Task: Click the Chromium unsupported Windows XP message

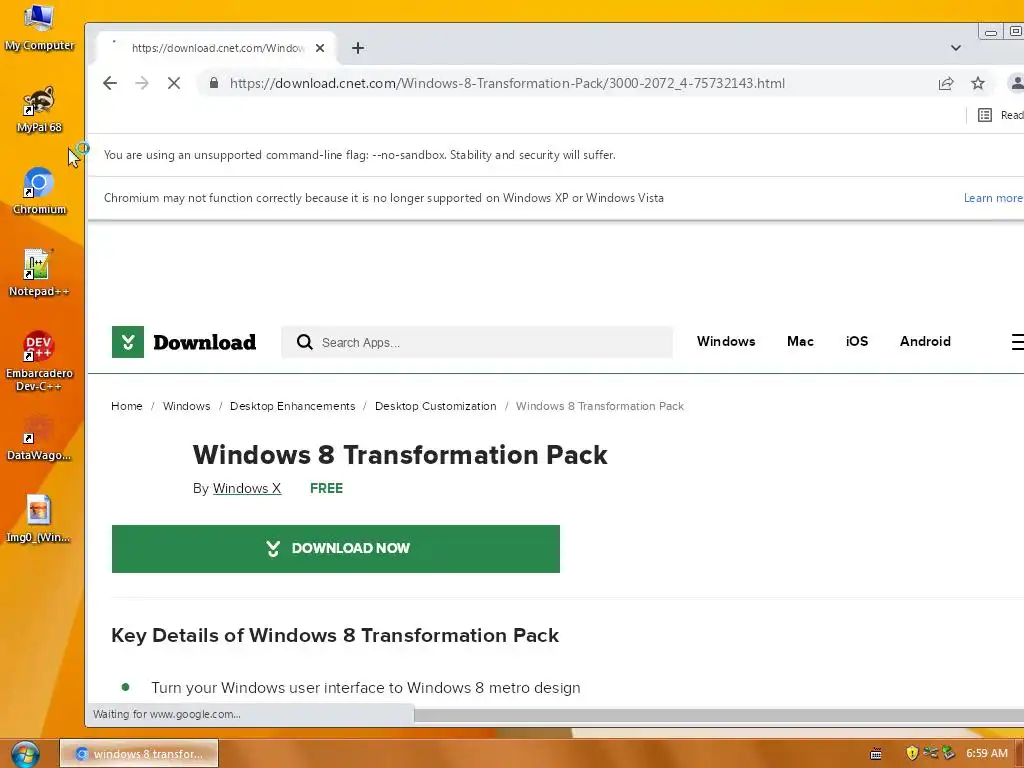Action: pyautogui.click(x=383, y=198)
